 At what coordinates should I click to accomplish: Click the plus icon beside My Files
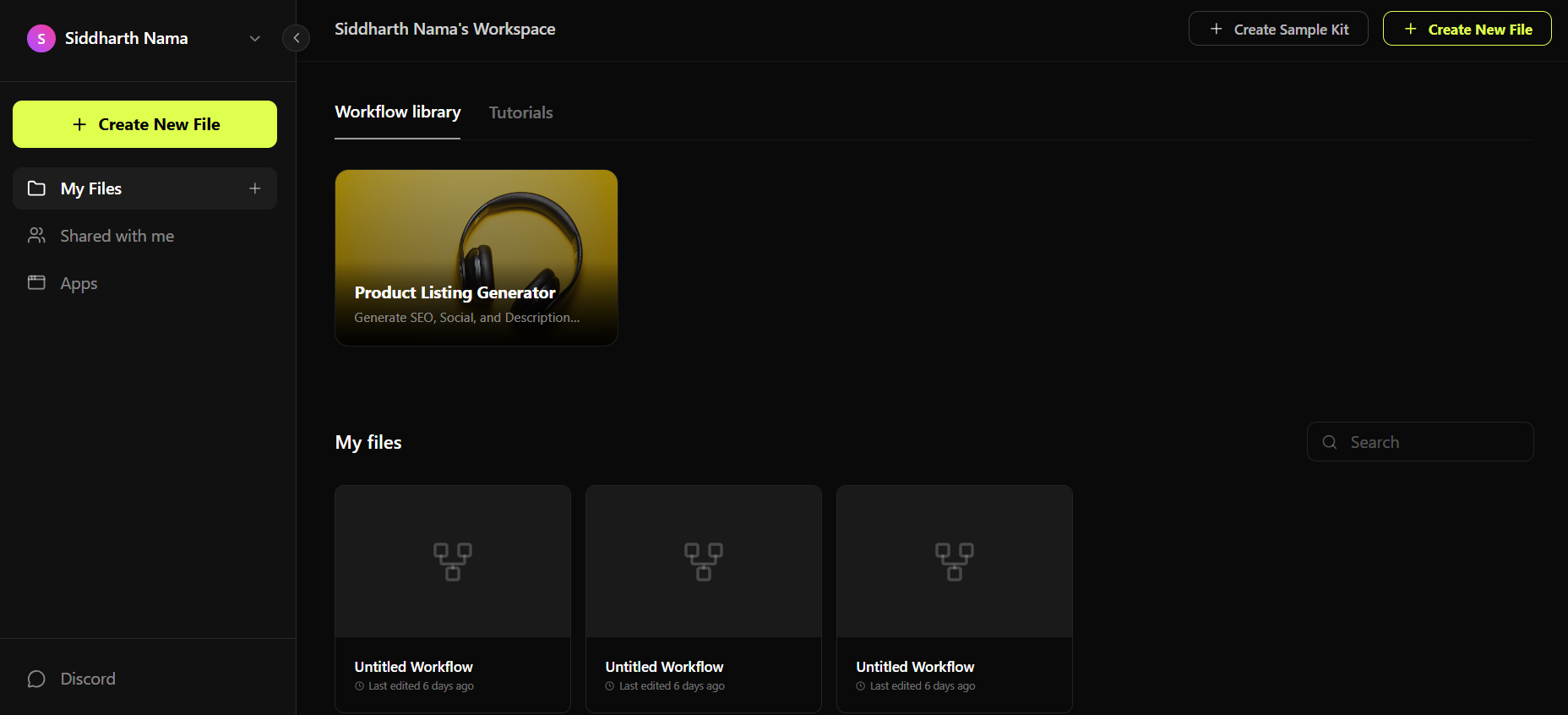pos(254,188)
